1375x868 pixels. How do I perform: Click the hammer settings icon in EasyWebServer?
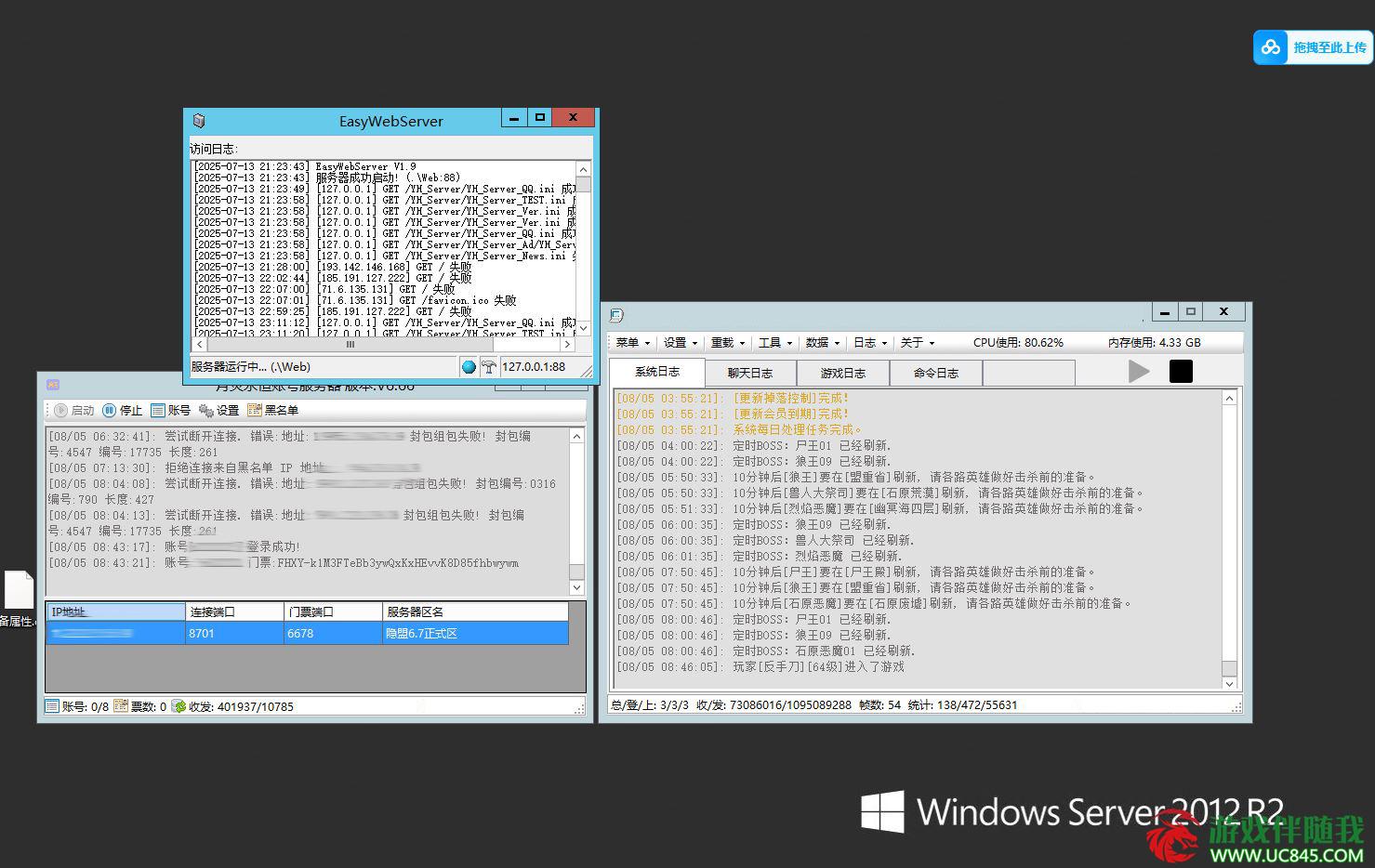488,367
